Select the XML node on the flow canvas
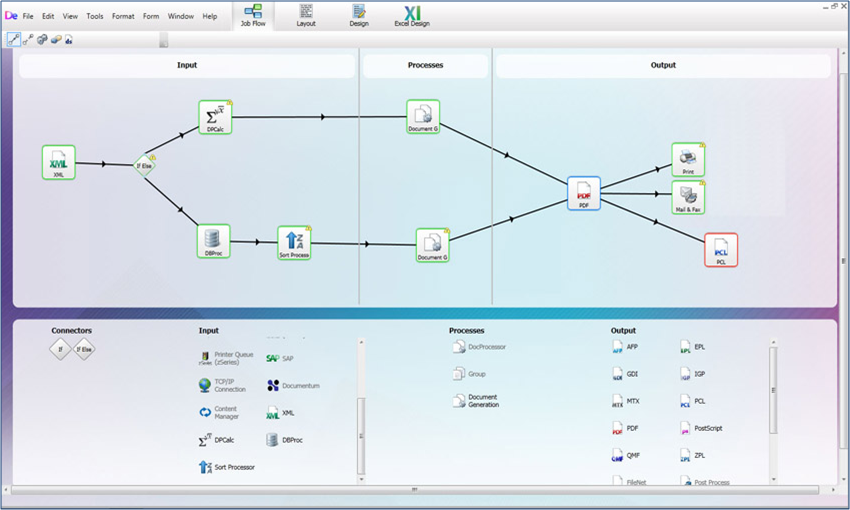 pyautogui.click(x=59, y=162)
